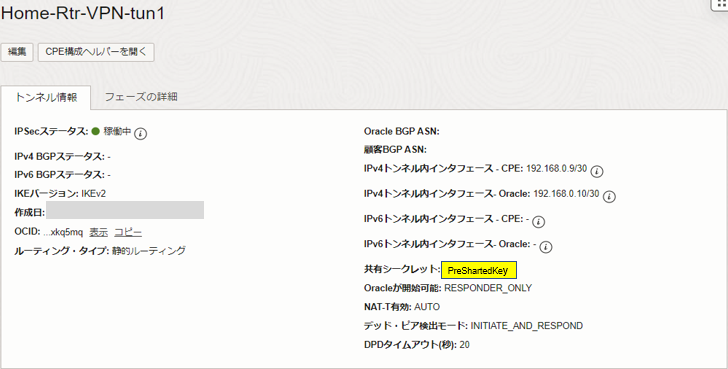
Task: Click info icon for IPv4 Oracle interface
Action: [609, 196]
